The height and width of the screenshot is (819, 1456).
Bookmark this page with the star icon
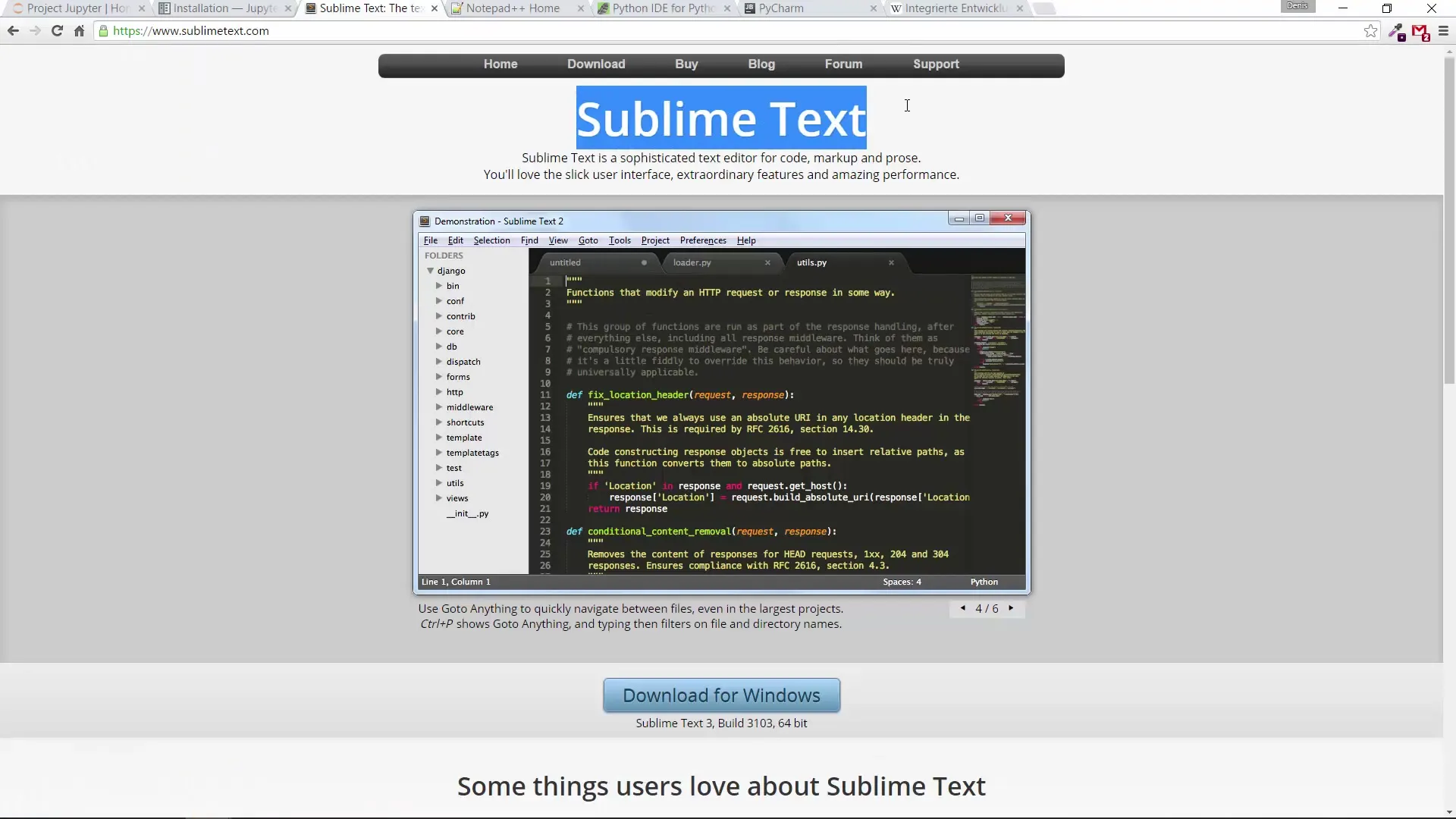click(1370, 31)
